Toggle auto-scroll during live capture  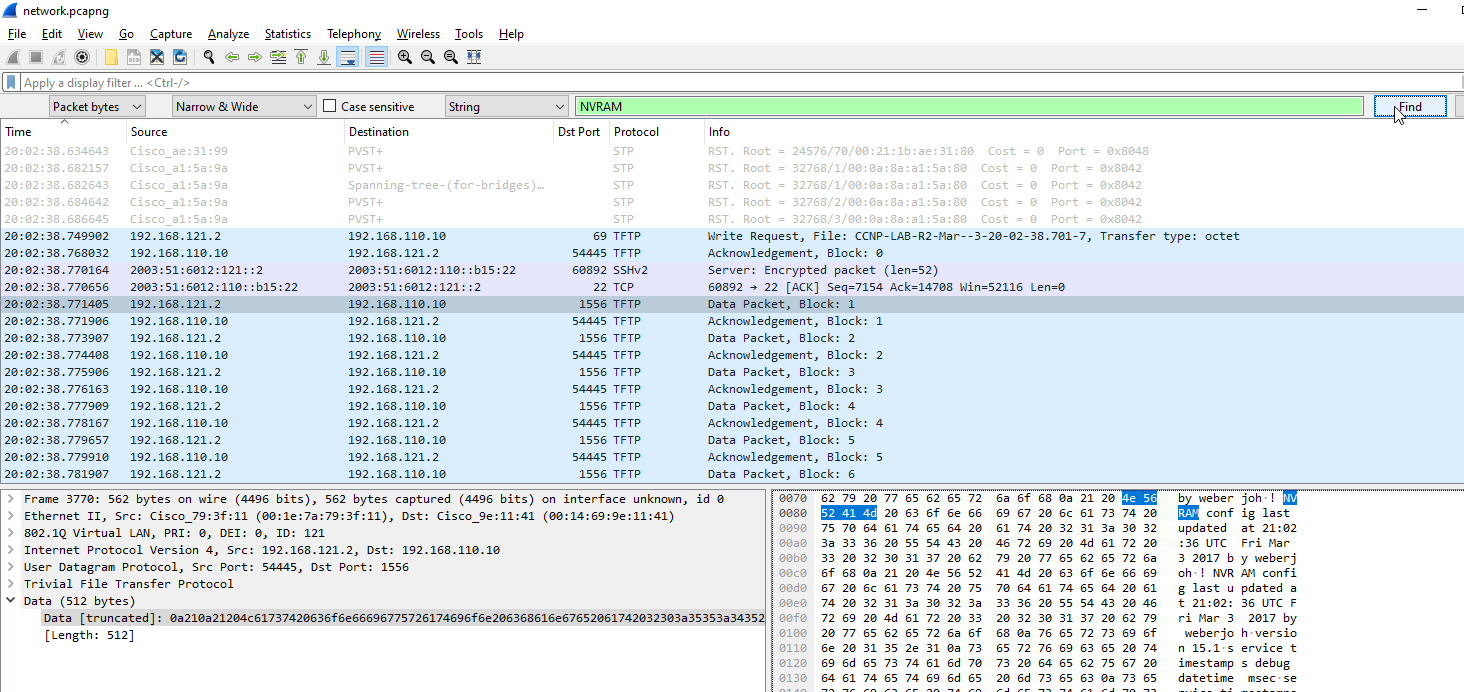[347, 57]
